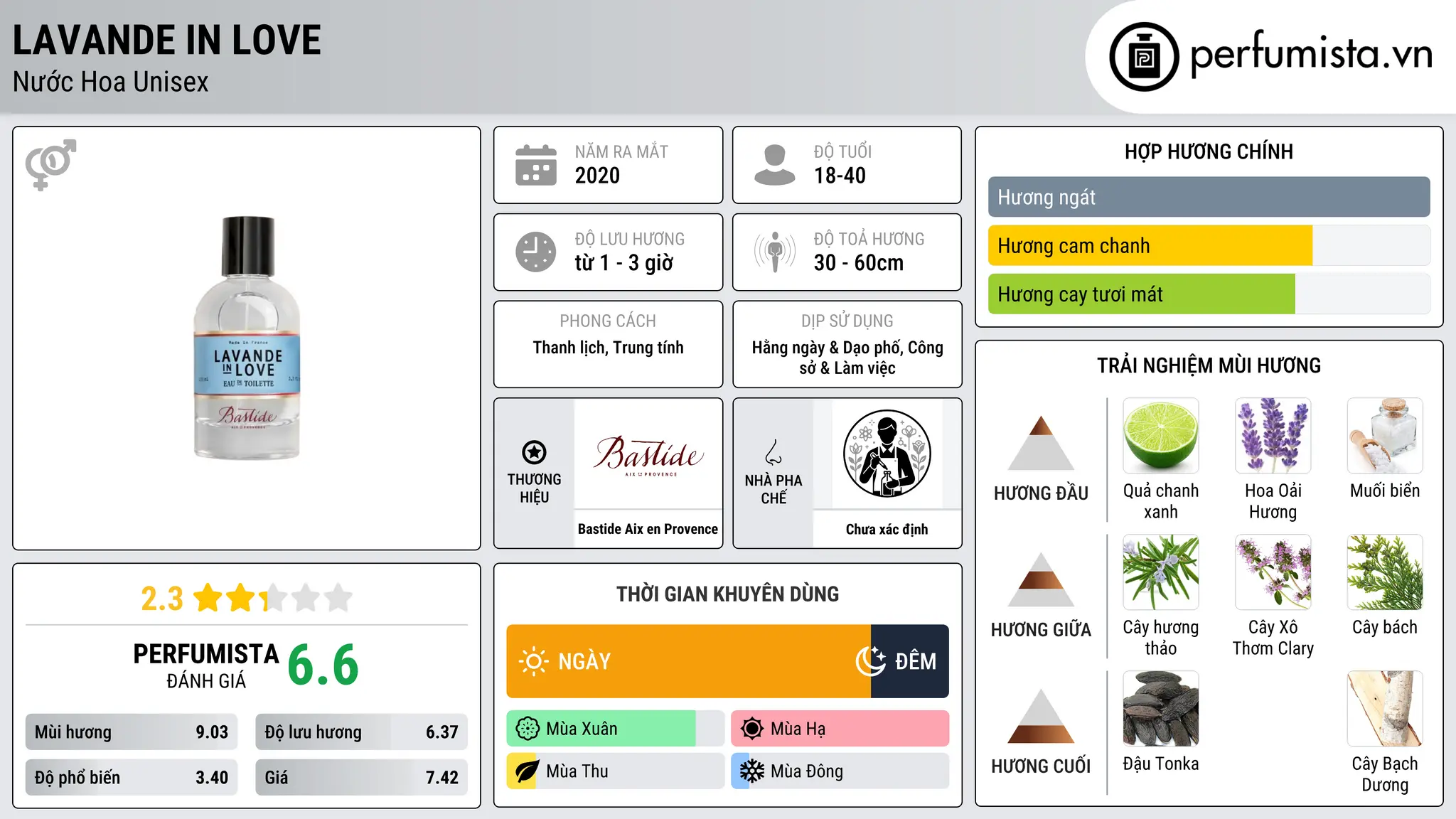The height and width of the screenshot is (819, 1456).
Task: Click the Độ lưu hương 6.37 score bar
Action: tap(361, 732)
